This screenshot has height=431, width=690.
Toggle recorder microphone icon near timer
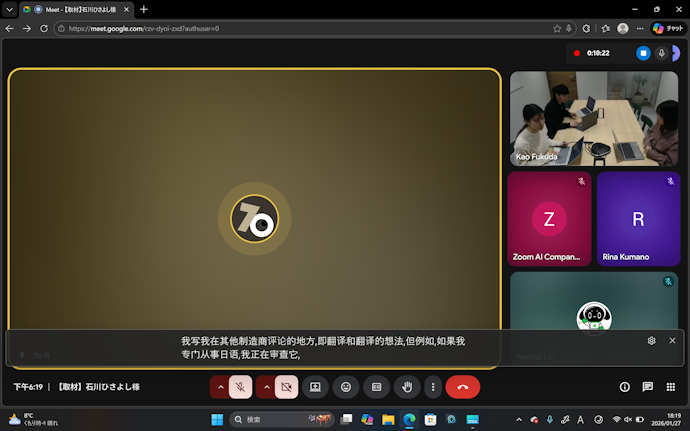coord(661,53)
